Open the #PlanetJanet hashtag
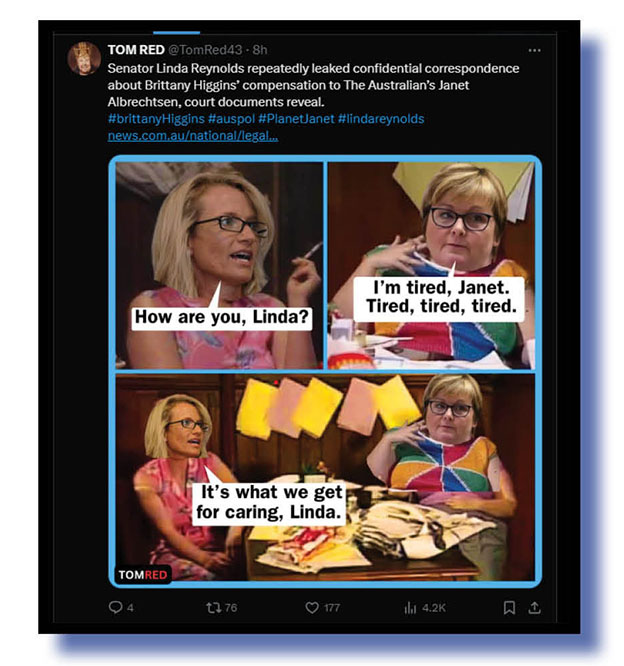624x666 pixels. click(296, 119)
